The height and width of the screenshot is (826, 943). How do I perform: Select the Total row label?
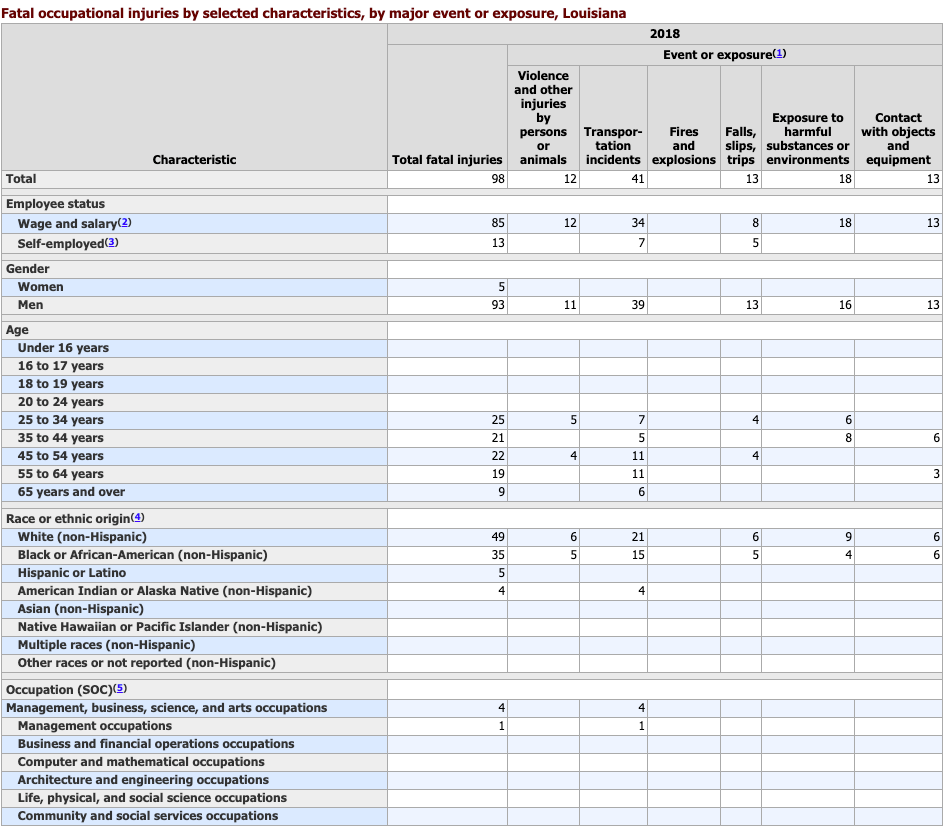(21, 179)
